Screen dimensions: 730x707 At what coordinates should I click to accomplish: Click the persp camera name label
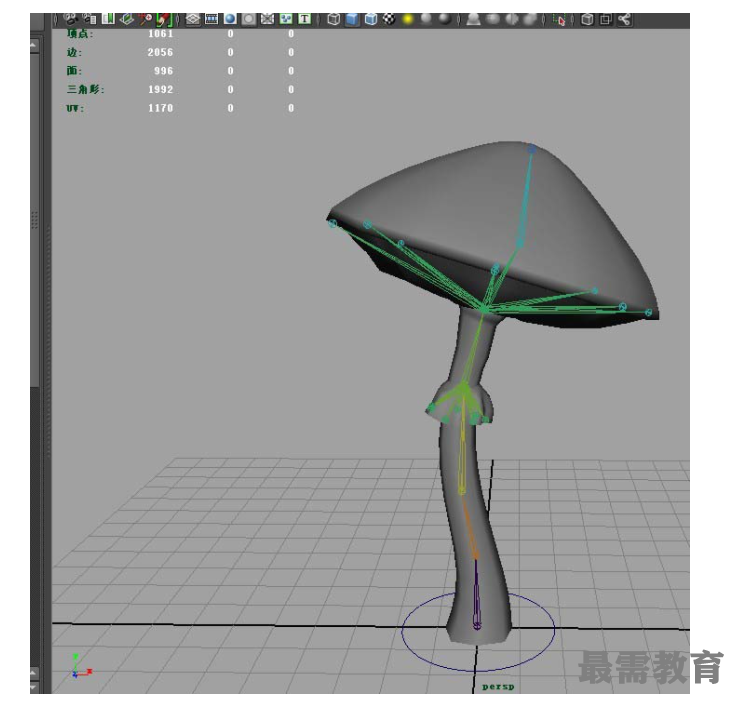pos(498,687)
